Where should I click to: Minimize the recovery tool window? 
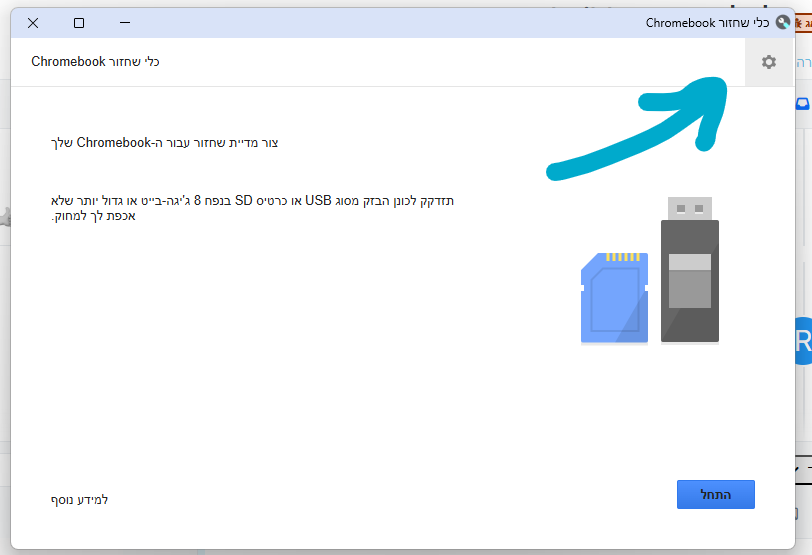coord(125,22)
